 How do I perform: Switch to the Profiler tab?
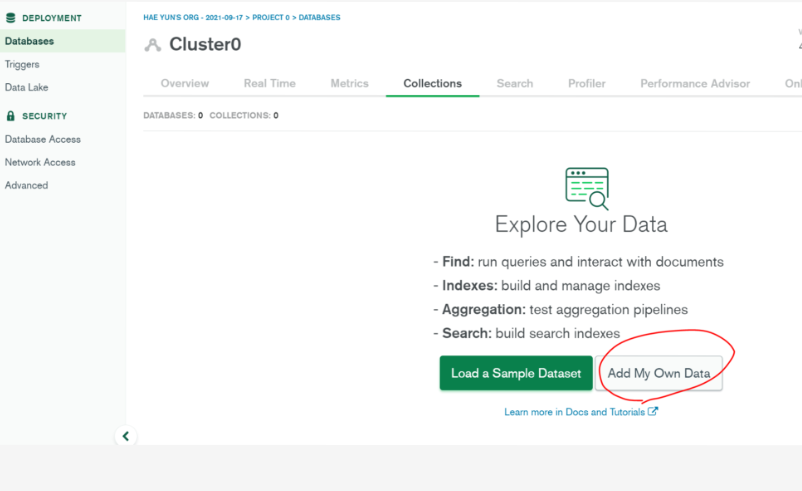pos(587,83)
